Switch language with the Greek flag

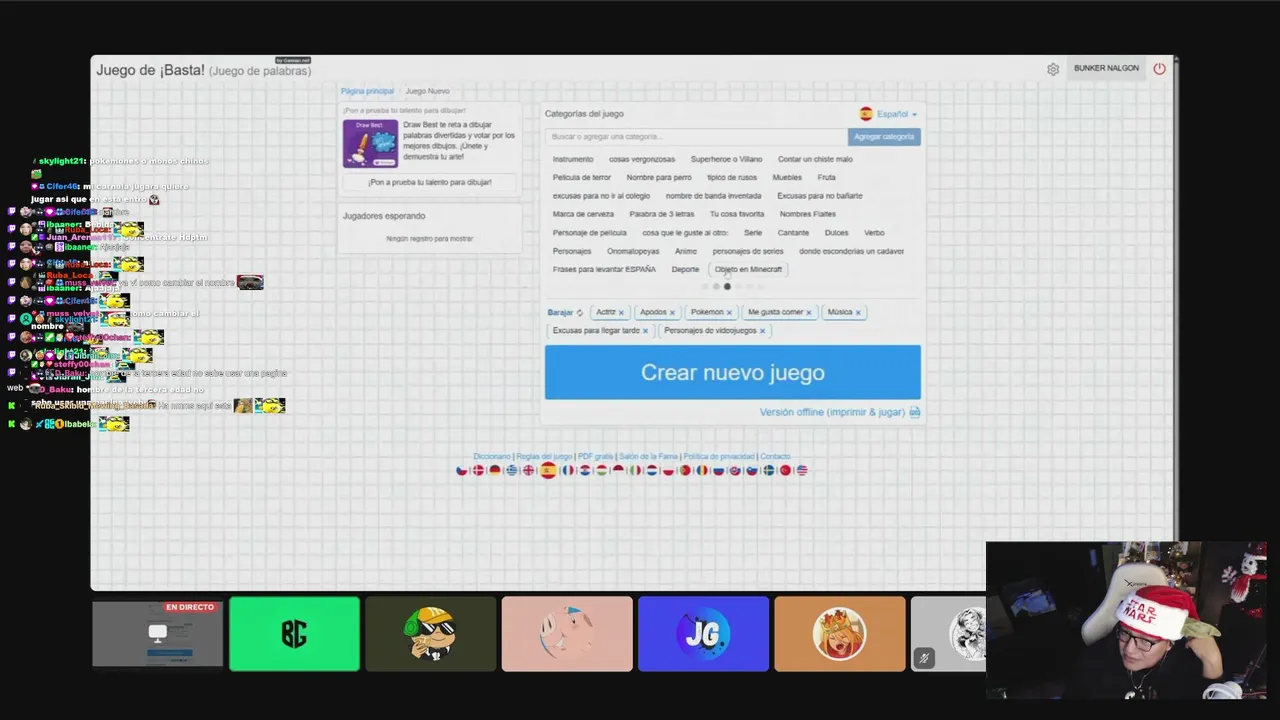coord(512,470)
